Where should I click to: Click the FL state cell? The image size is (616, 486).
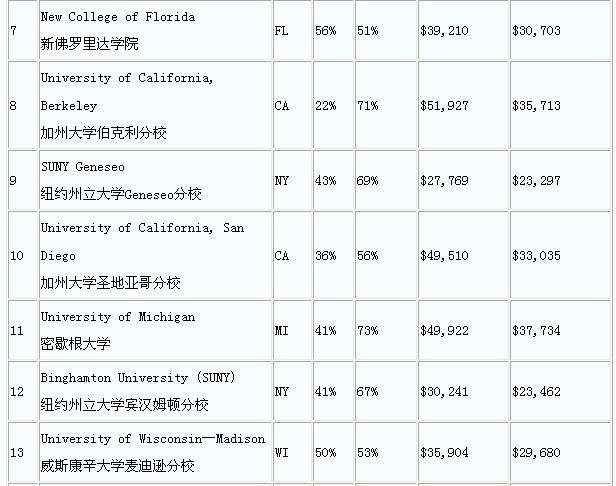click(282, 31)
